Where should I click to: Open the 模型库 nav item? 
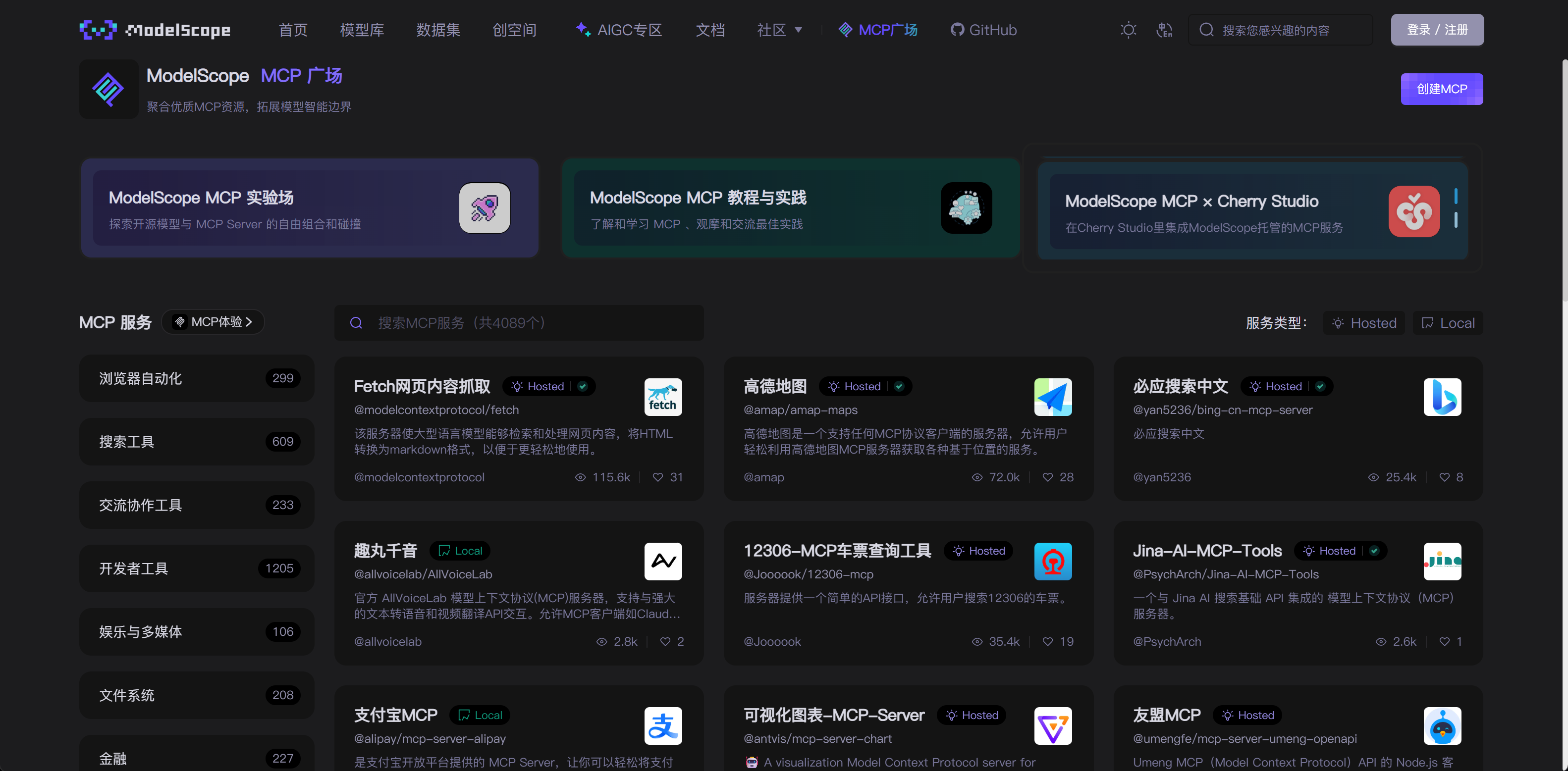(x=362, y=30)
